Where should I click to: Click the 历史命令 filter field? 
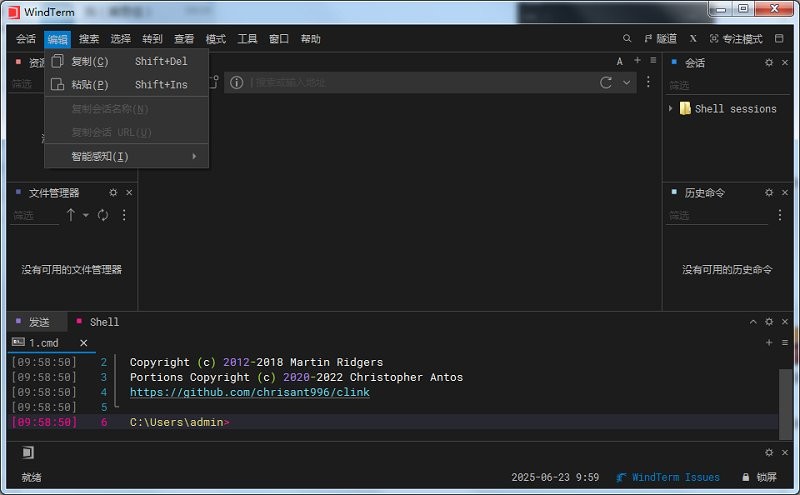717,215
